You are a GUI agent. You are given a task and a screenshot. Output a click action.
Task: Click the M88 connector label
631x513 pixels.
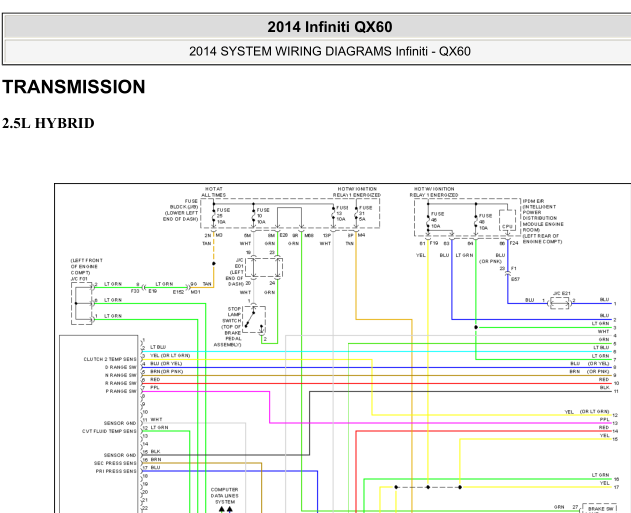309,235
